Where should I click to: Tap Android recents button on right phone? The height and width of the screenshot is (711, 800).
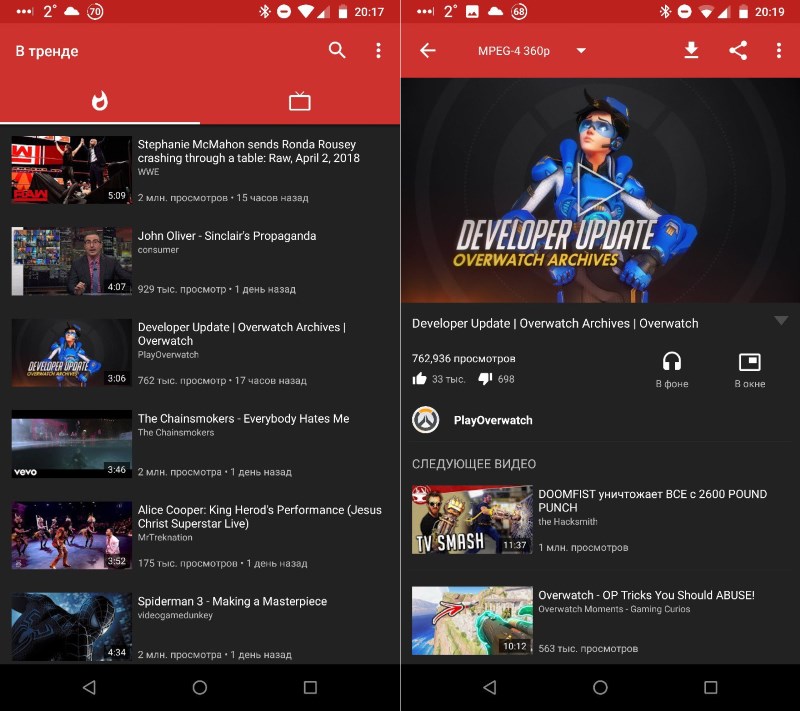(x=711, y=687)
